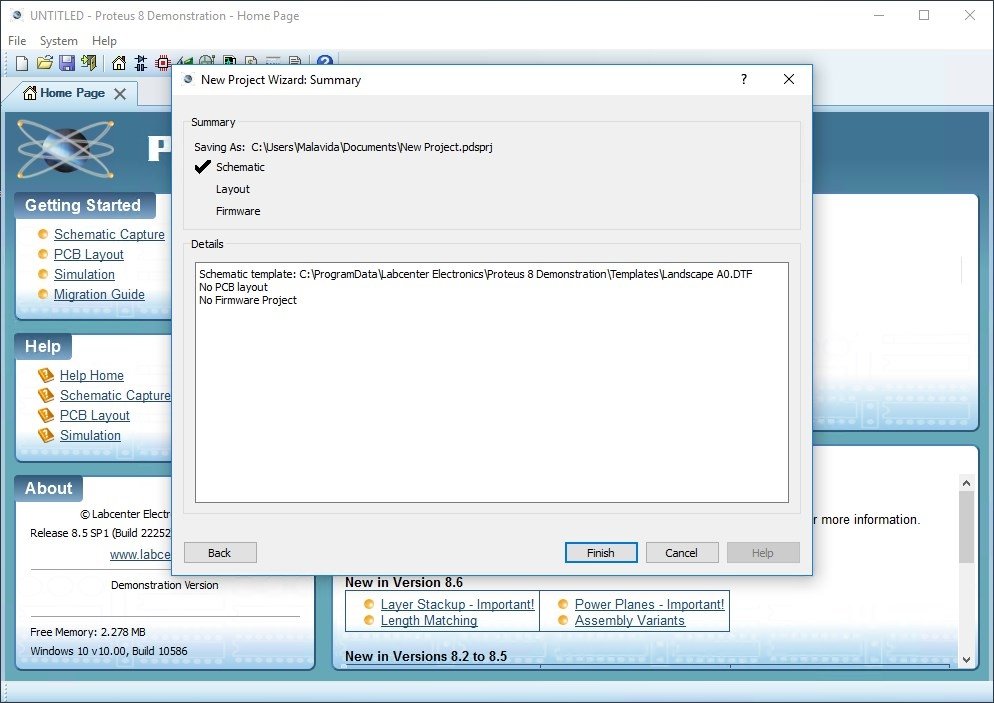The image size is (994, 703).
Task: Go to Home Page via toolbar house icon
Action: coord(119,63)
